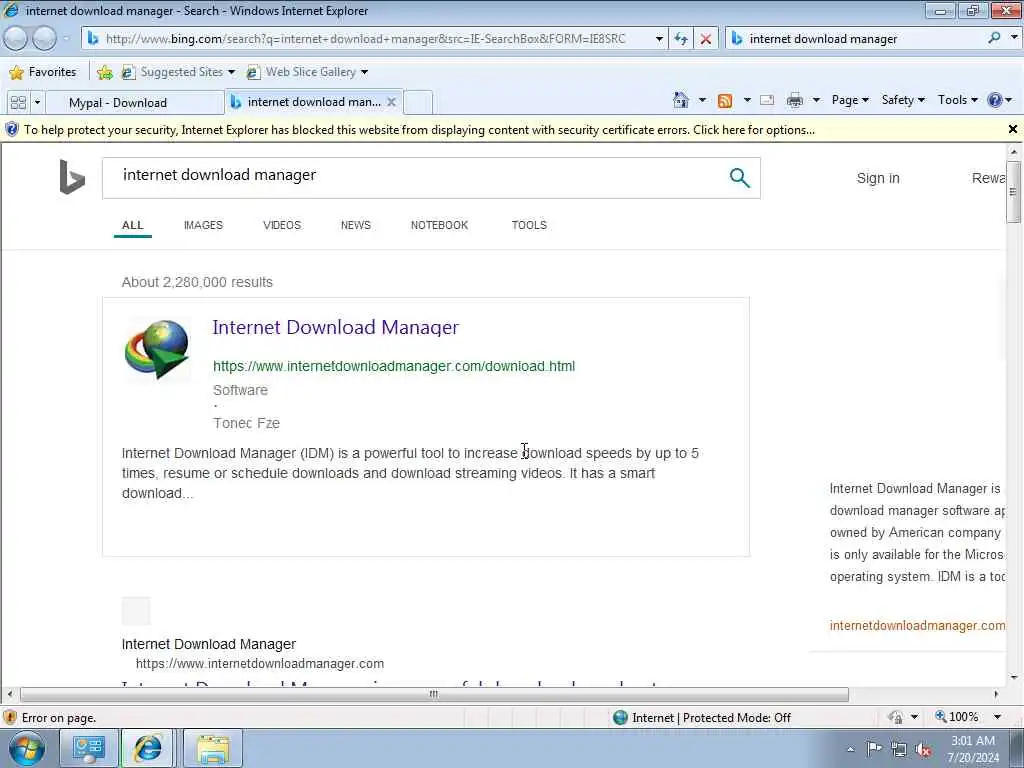The height and width of the screenshot is (768, 1024).
Task: Close the internet download manager tab
Action: tap(391, 102)
